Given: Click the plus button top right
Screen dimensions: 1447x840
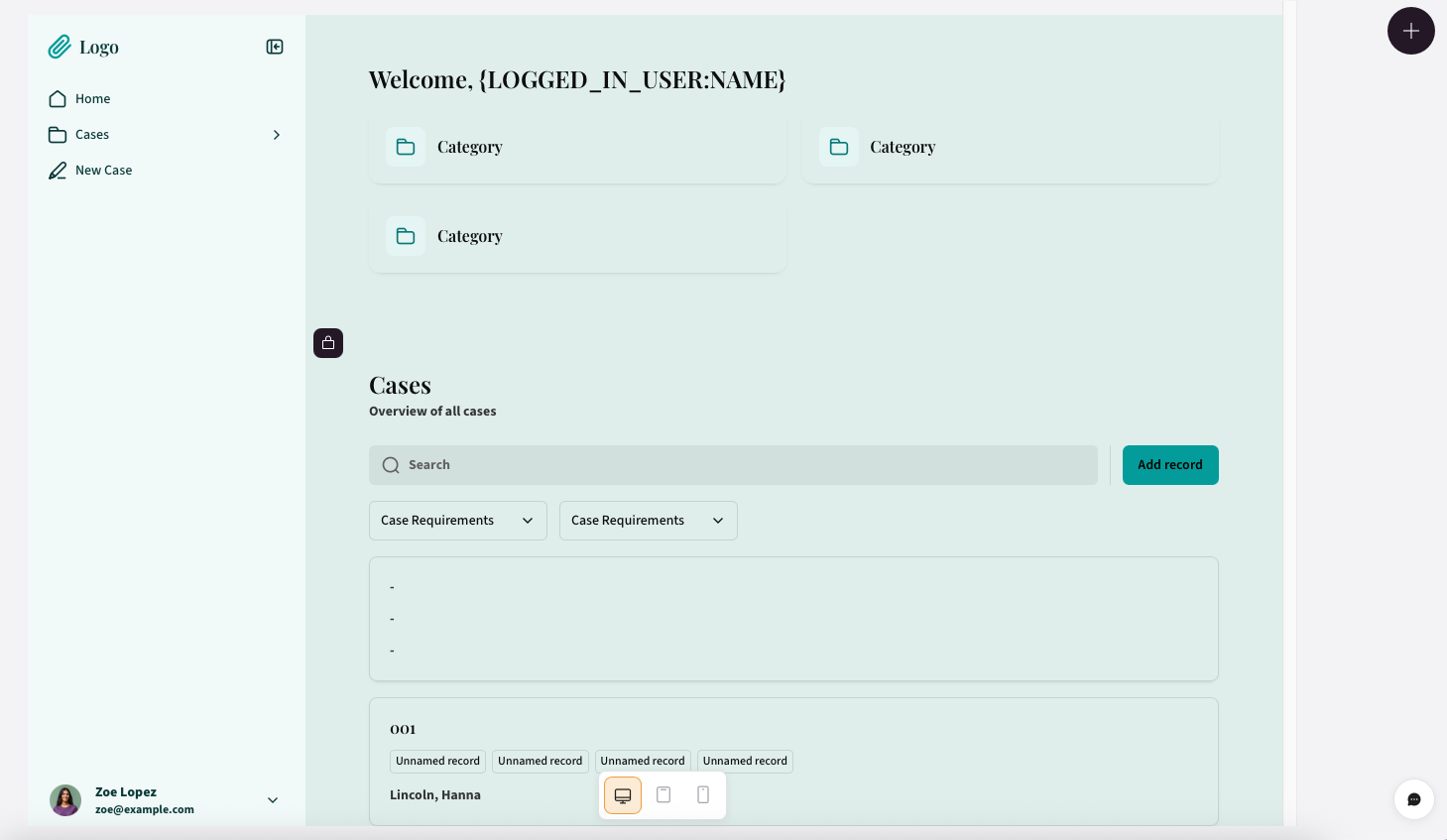Looking at the screenshot, I should 1410,31.
